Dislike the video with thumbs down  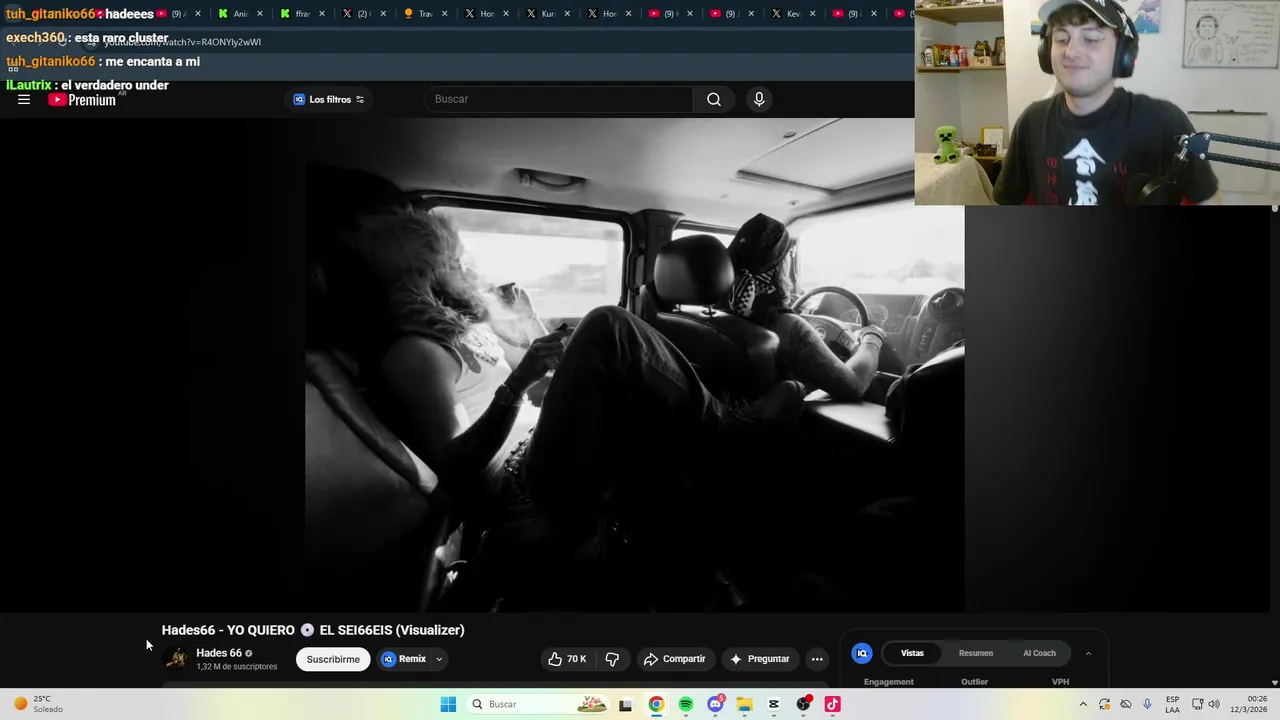(x=612, y=659)
